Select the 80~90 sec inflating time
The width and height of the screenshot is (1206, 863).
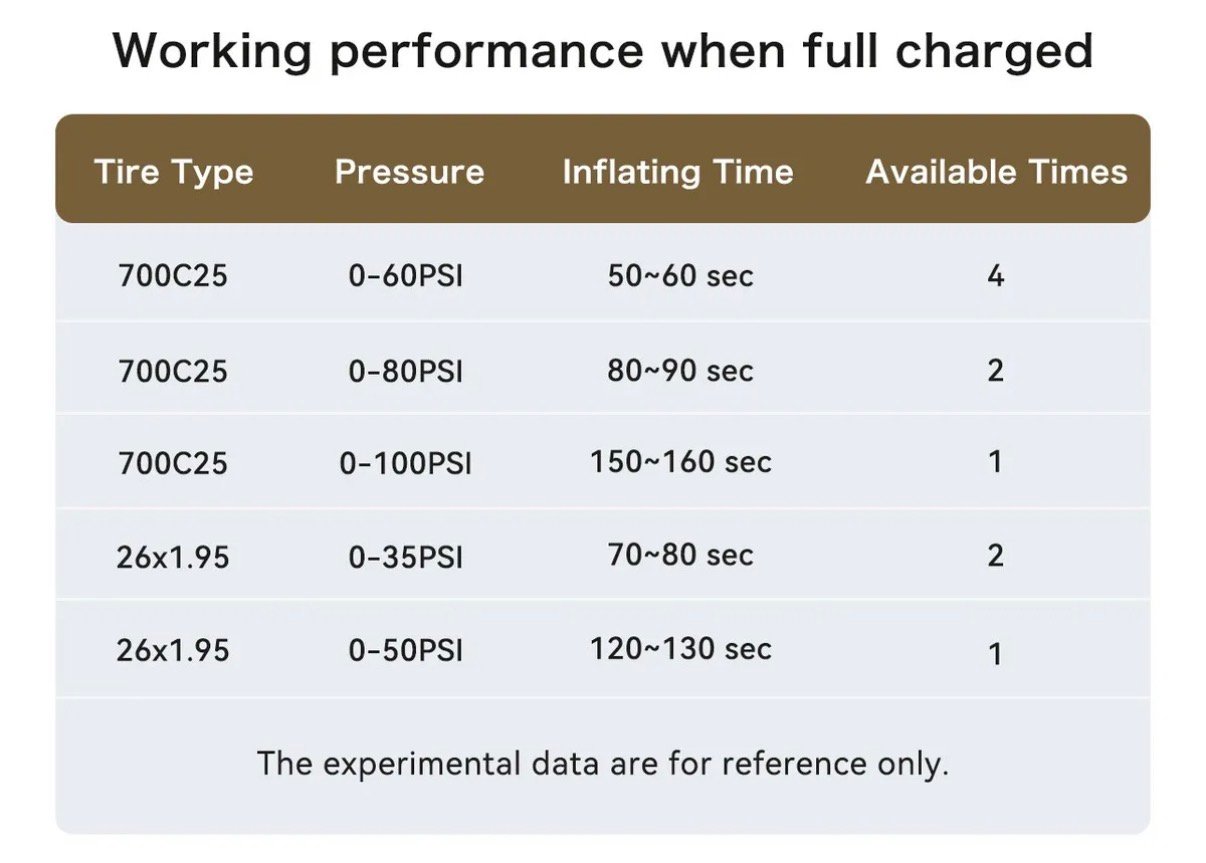(680, 371)
